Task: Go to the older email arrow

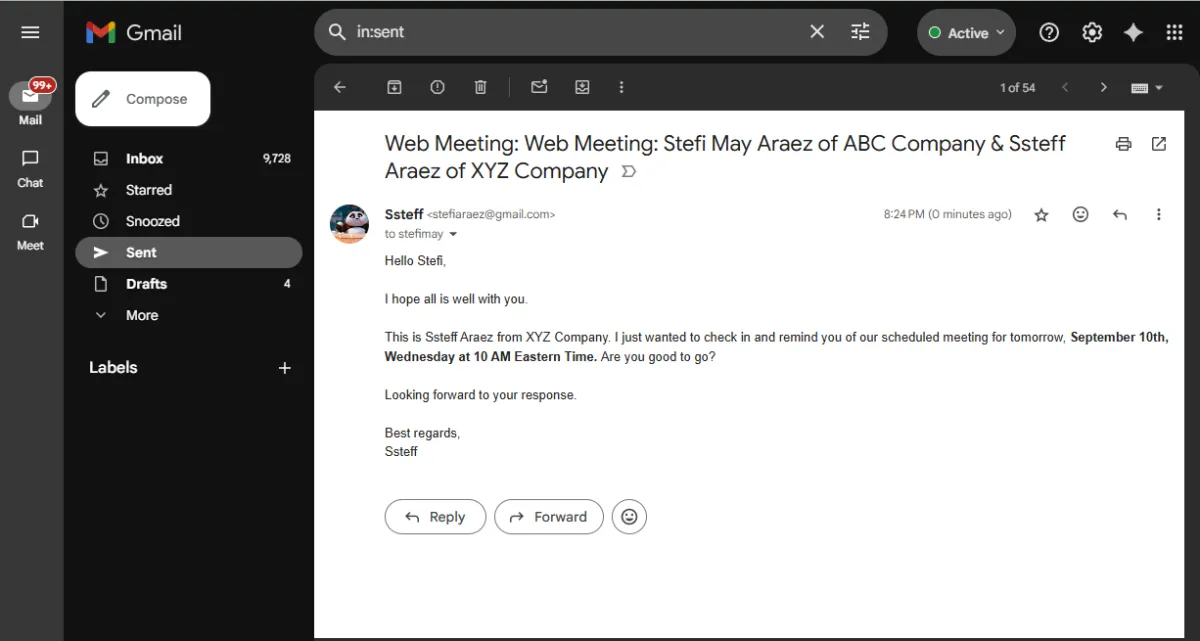Action: (1103, 87)
